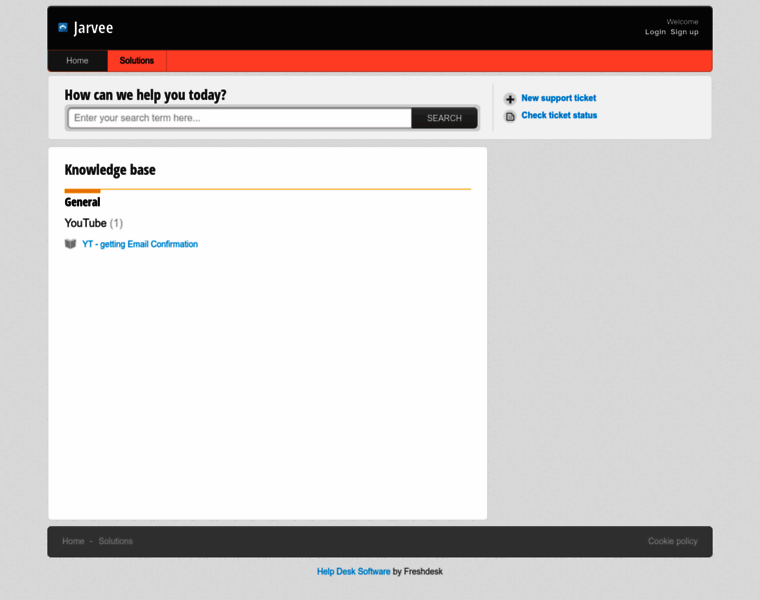Click the Jarvee logo icon
The height and width of the screenshot is (600, 760).
pyautogui.click(x=63, y=27)
